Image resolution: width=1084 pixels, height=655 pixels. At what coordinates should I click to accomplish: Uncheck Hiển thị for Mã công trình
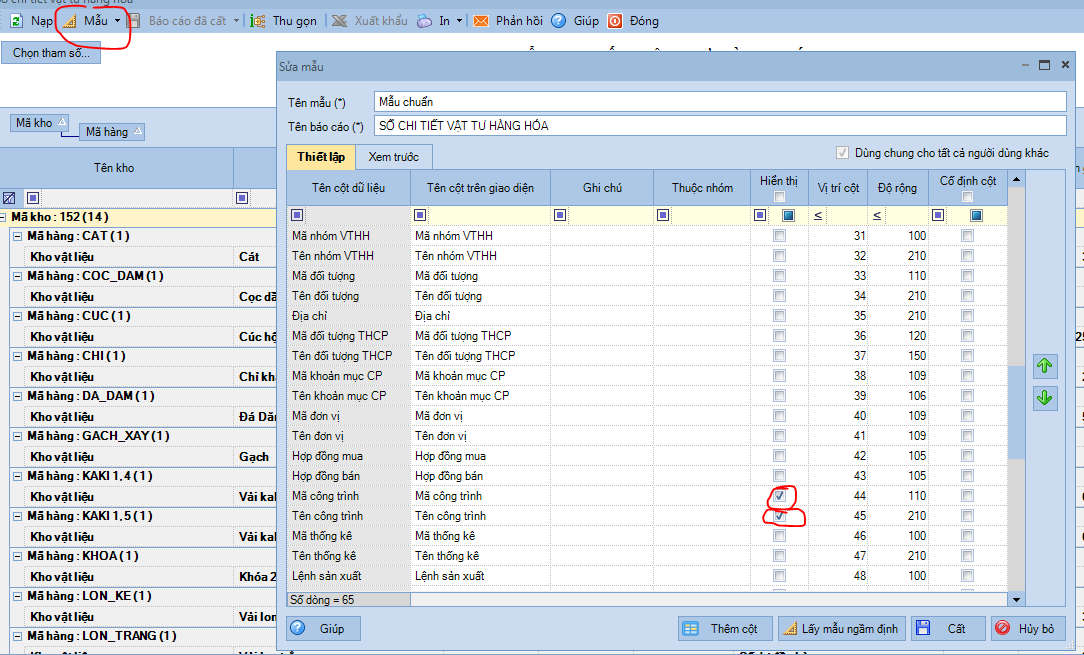[780, 496]
